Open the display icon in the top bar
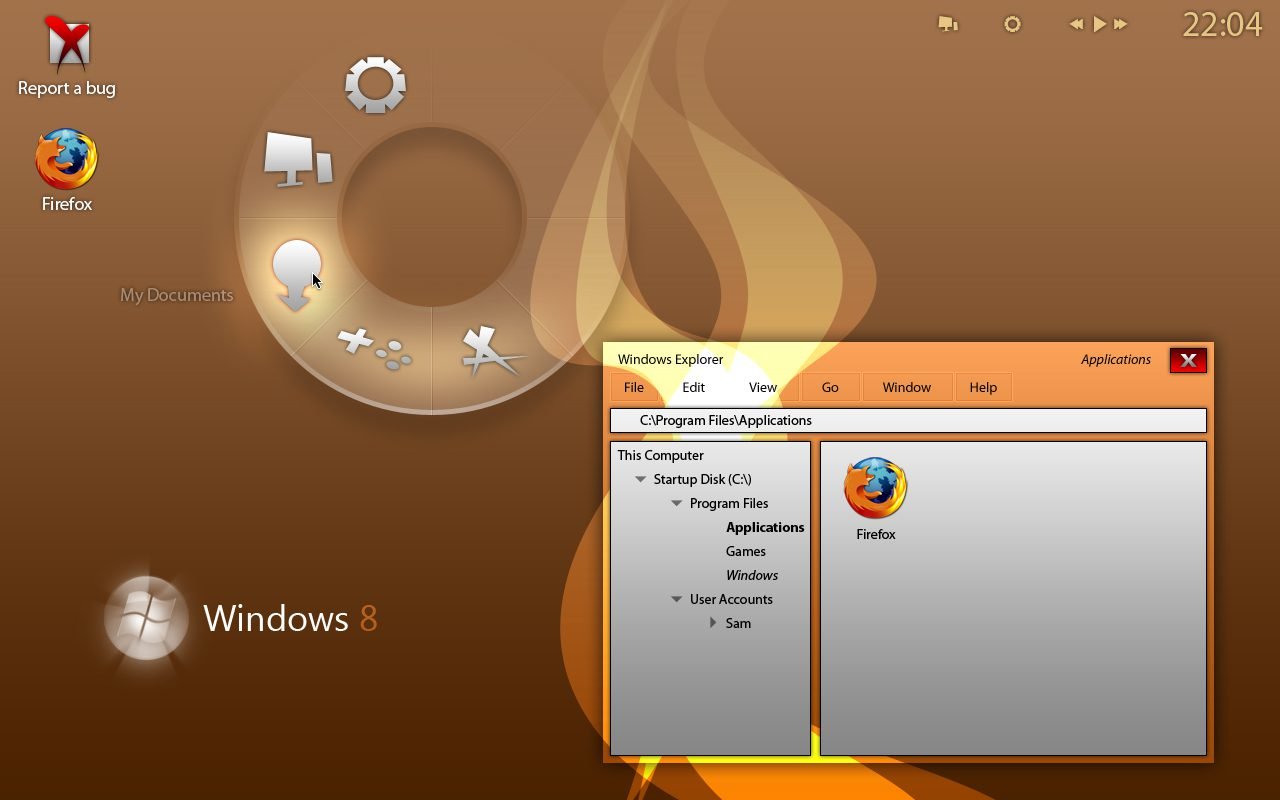 pos(948,24)
